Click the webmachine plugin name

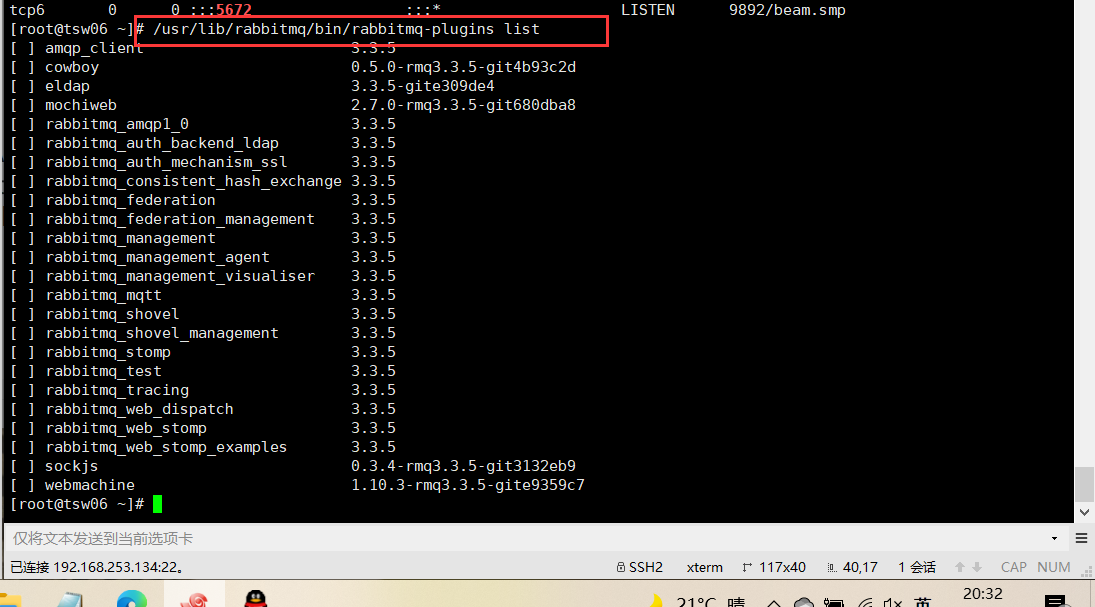[x=90, y=485]
